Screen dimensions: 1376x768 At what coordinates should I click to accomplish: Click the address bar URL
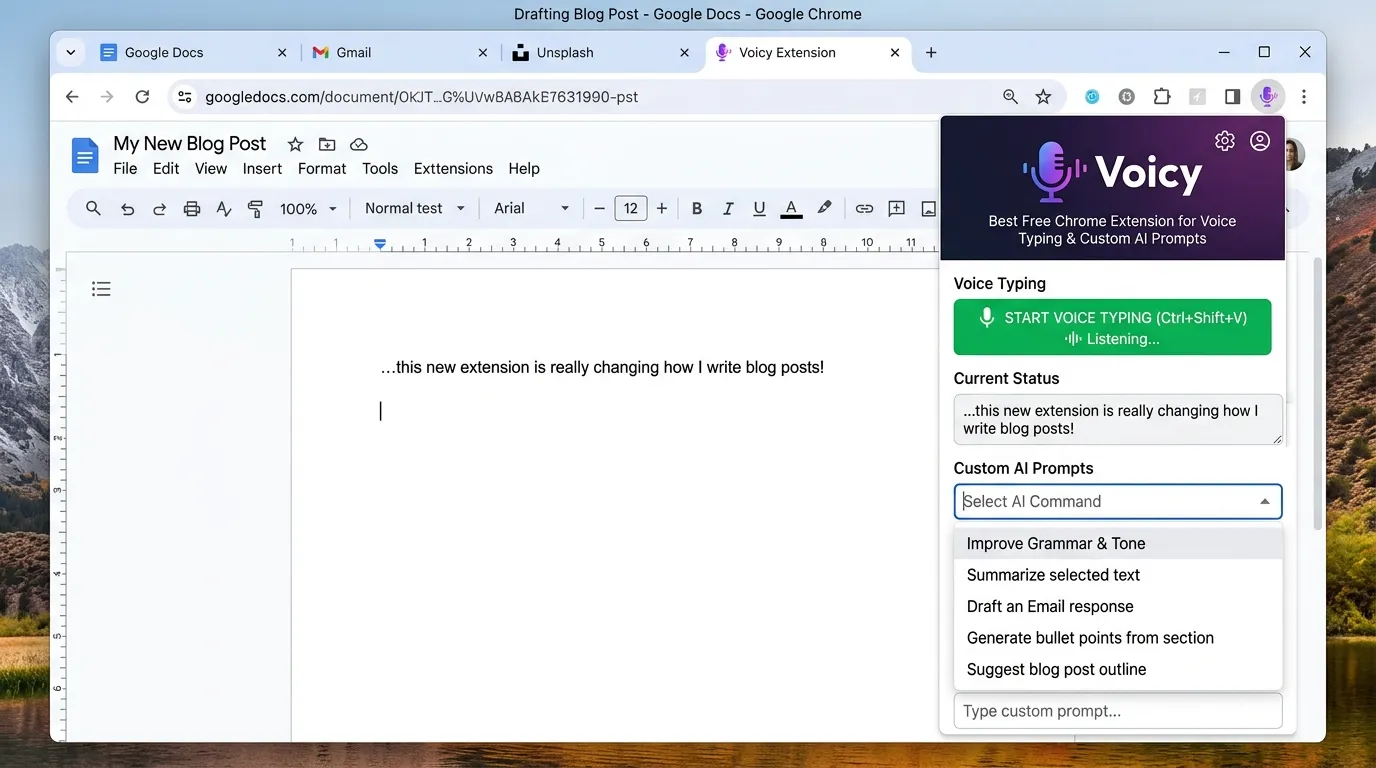click(x=421, y=97)
